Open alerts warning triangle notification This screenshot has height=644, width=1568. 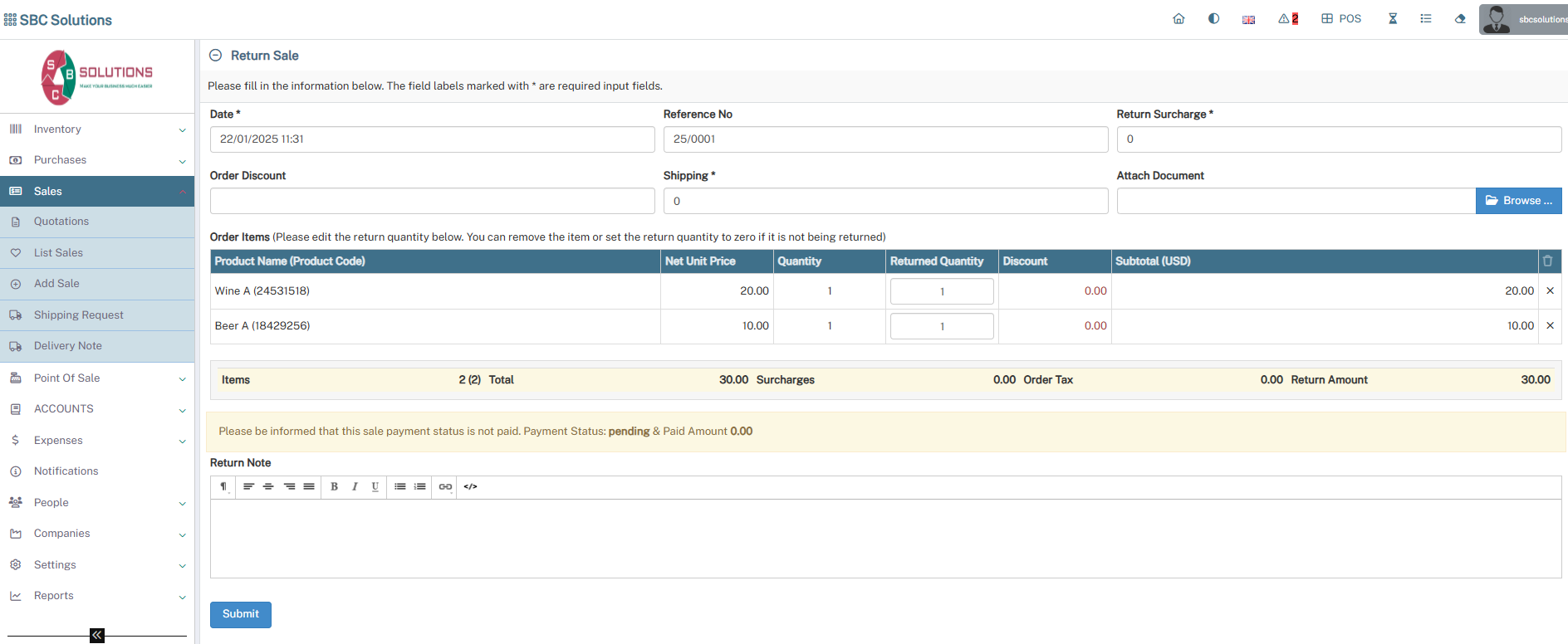1287,19
